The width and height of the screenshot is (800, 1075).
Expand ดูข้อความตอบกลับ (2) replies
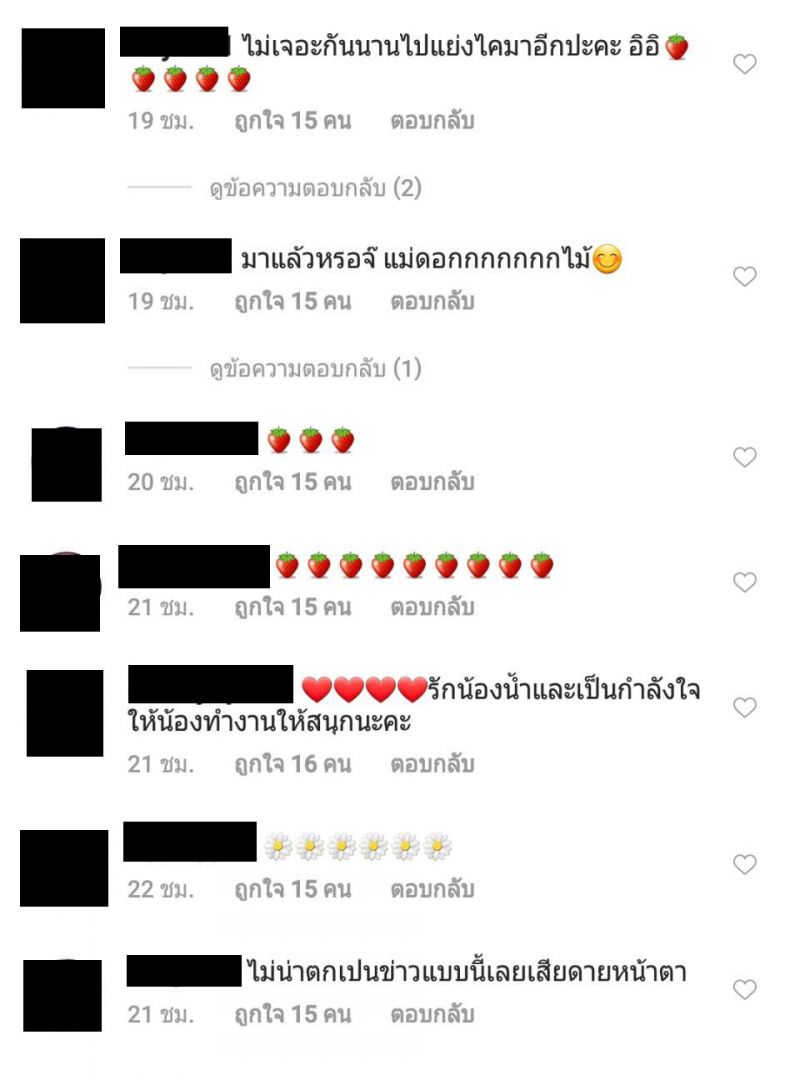pos(315,188)
